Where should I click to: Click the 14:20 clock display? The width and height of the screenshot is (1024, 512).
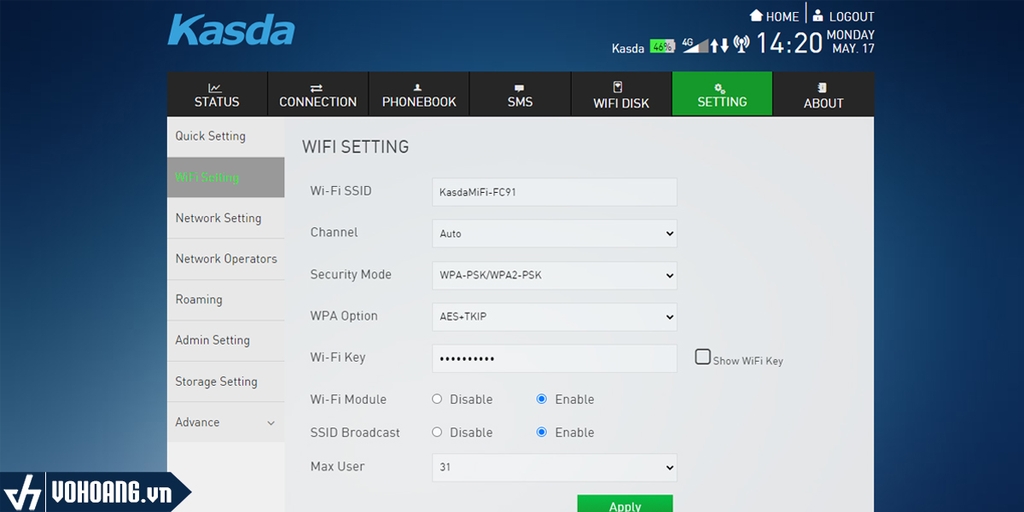789,43
